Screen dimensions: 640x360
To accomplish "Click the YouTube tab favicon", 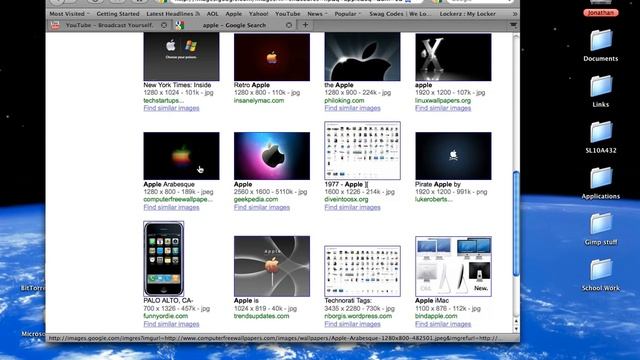I will pos(56,25).
